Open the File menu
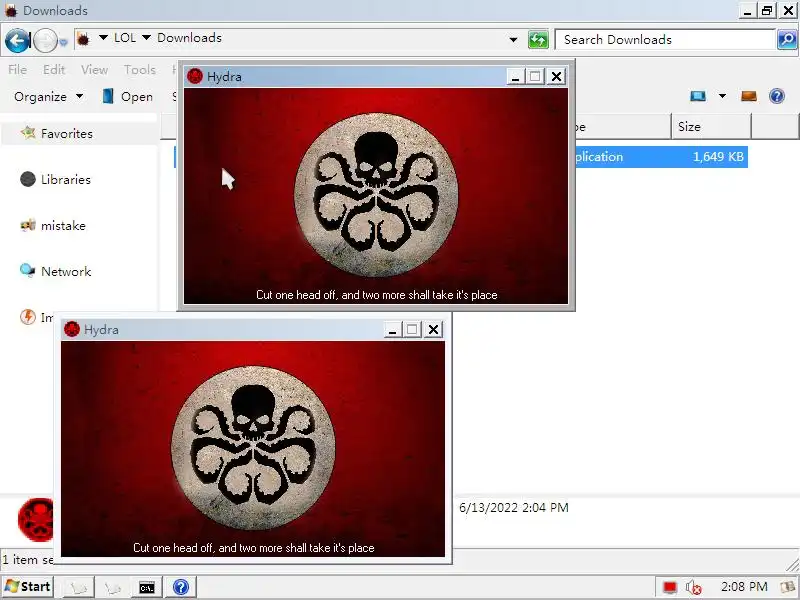 pyautogui.click(x=17, y=69)
